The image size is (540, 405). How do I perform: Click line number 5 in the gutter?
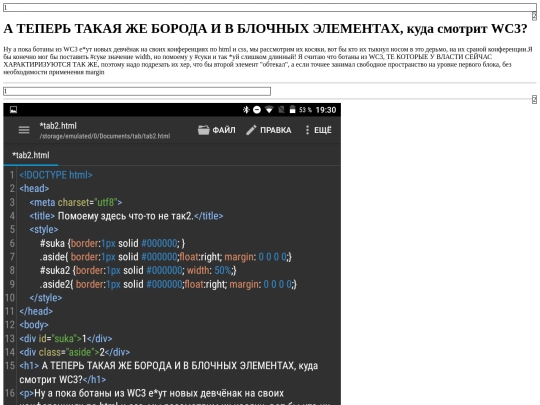click(x=12, y=229)
